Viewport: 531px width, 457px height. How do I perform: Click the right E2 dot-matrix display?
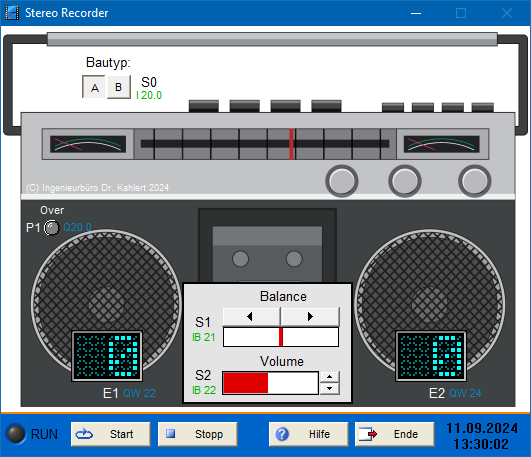coord(431,356)
